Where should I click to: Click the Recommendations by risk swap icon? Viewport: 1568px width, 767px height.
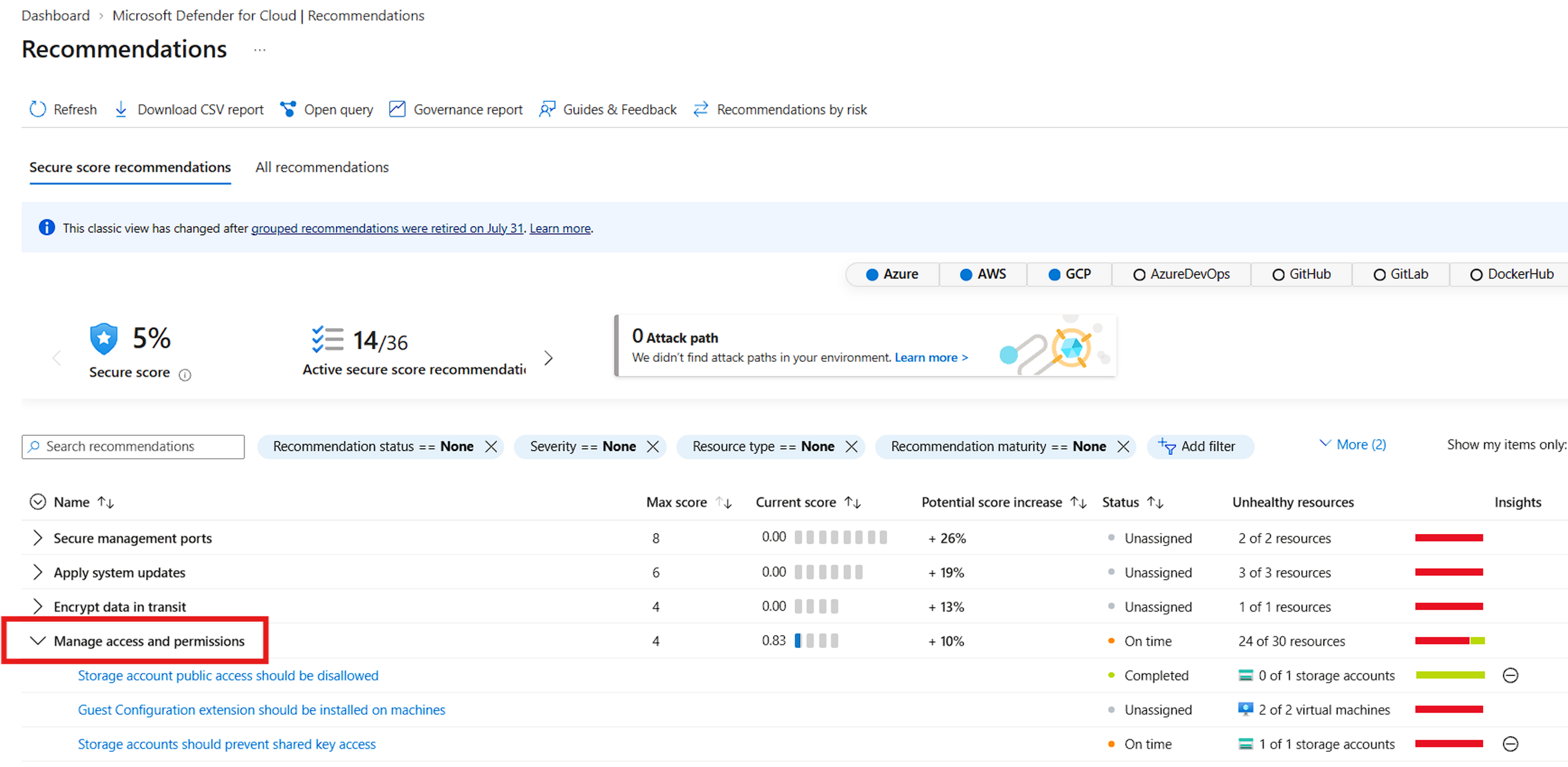coord(701,109)
